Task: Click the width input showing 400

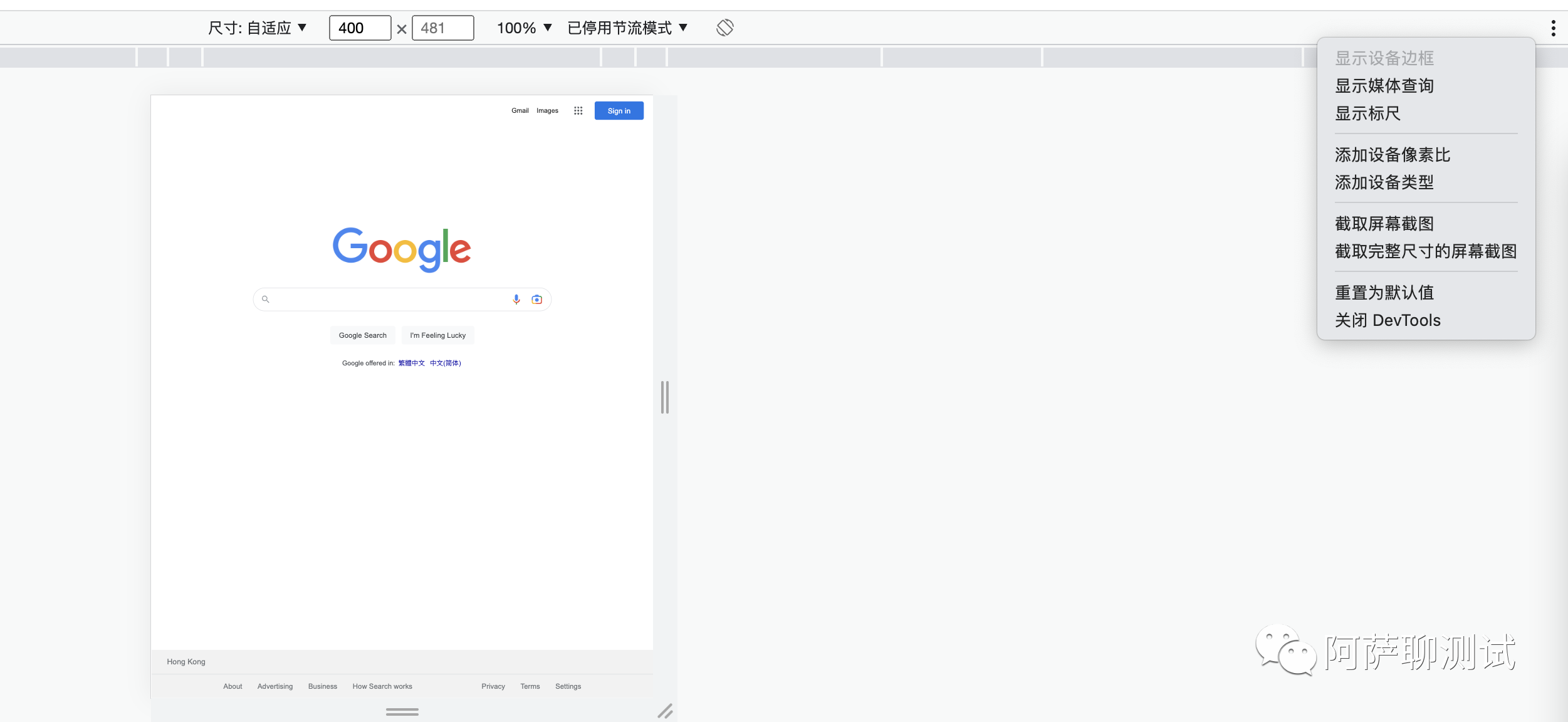Action: pyautogui.click(x=360, y=28)
